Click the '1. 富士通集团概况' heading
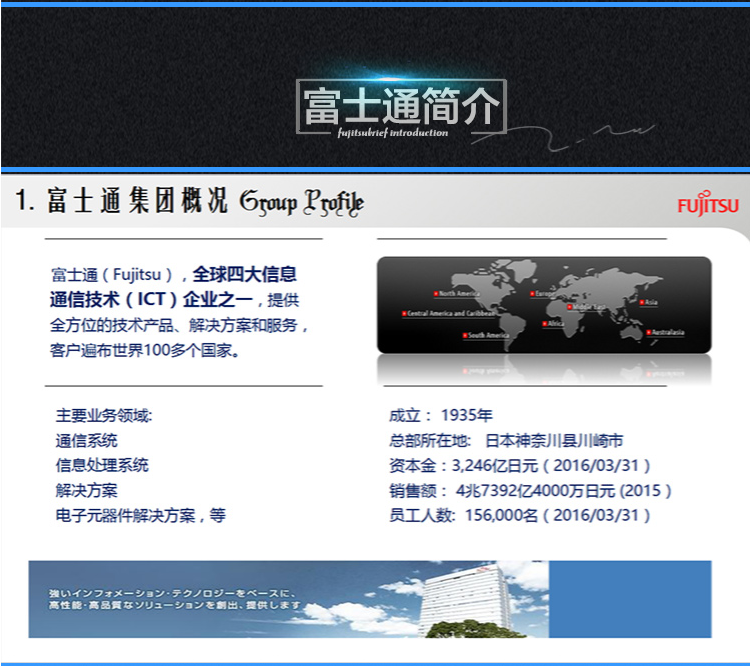 (121, 200)
